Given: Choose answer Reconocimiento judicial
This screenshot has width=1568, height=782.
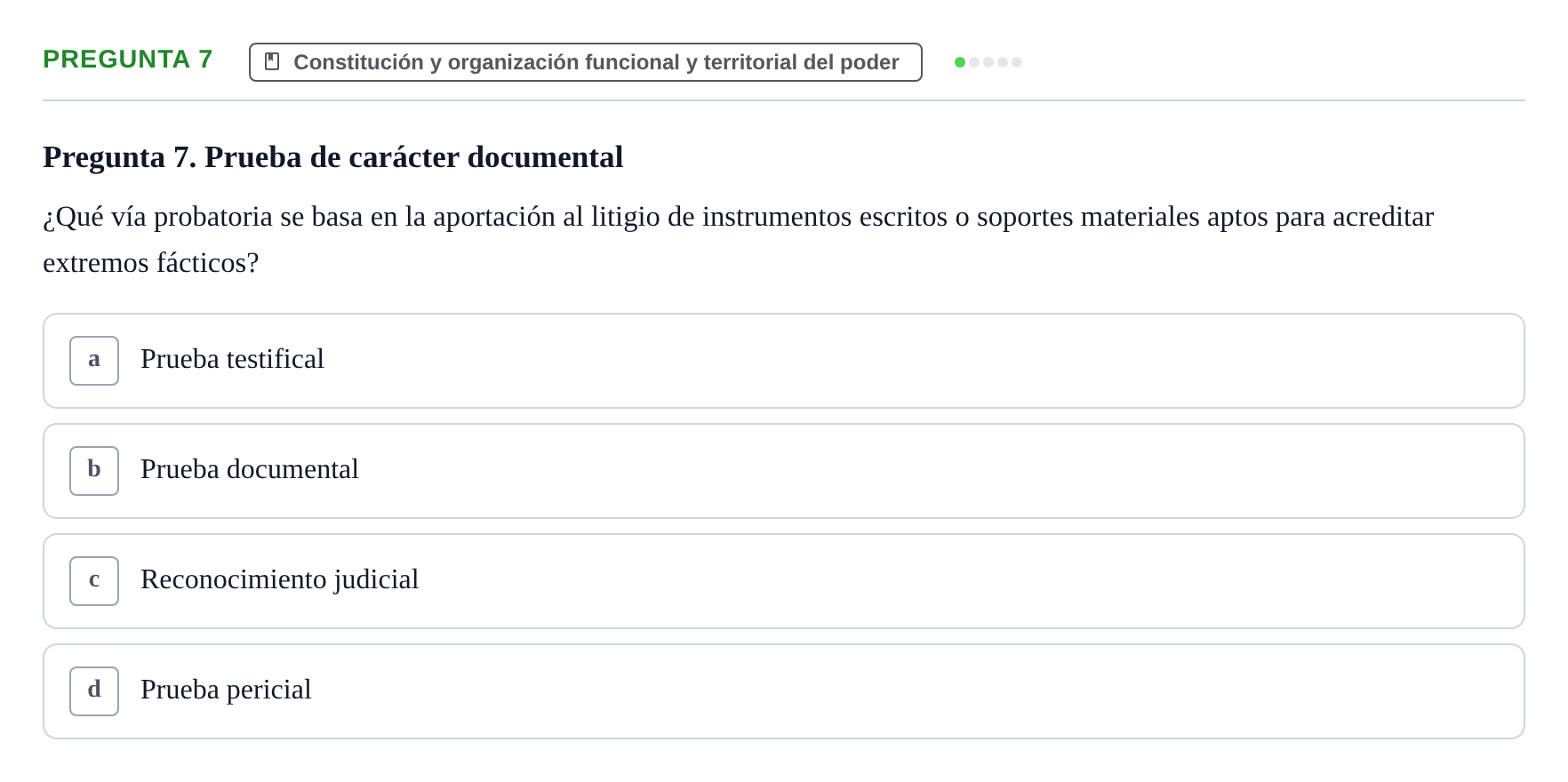Looking at the screenshot, I should pos(279,579).
